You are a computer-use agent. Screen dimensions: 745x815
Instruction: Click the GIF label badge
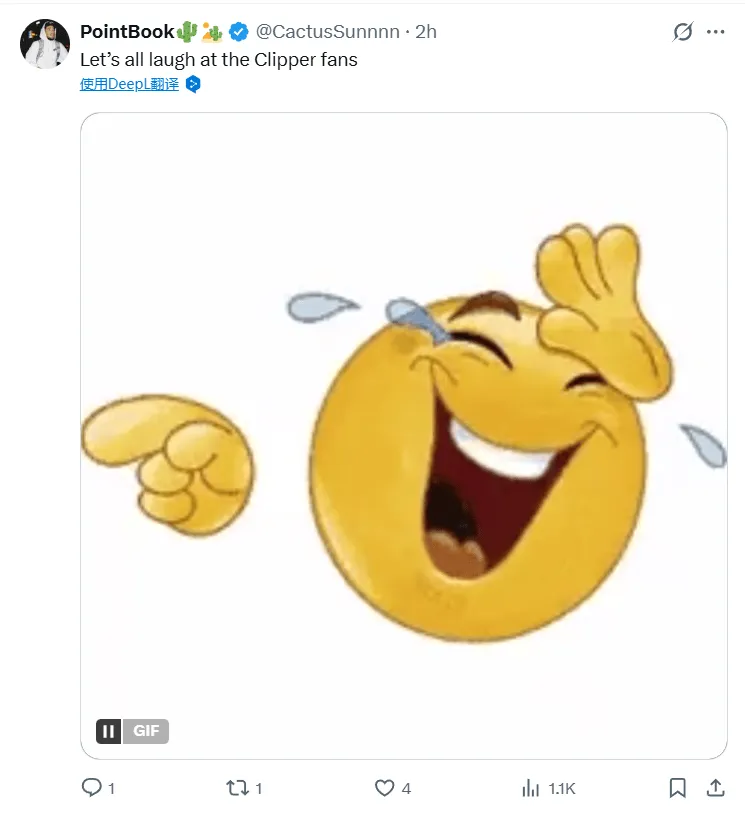click(x=146, y=731)
